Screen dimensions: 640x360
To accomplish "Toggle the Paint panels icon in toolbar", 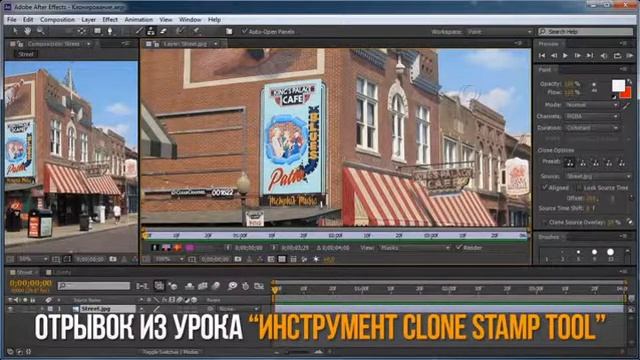I will [229, 31].
